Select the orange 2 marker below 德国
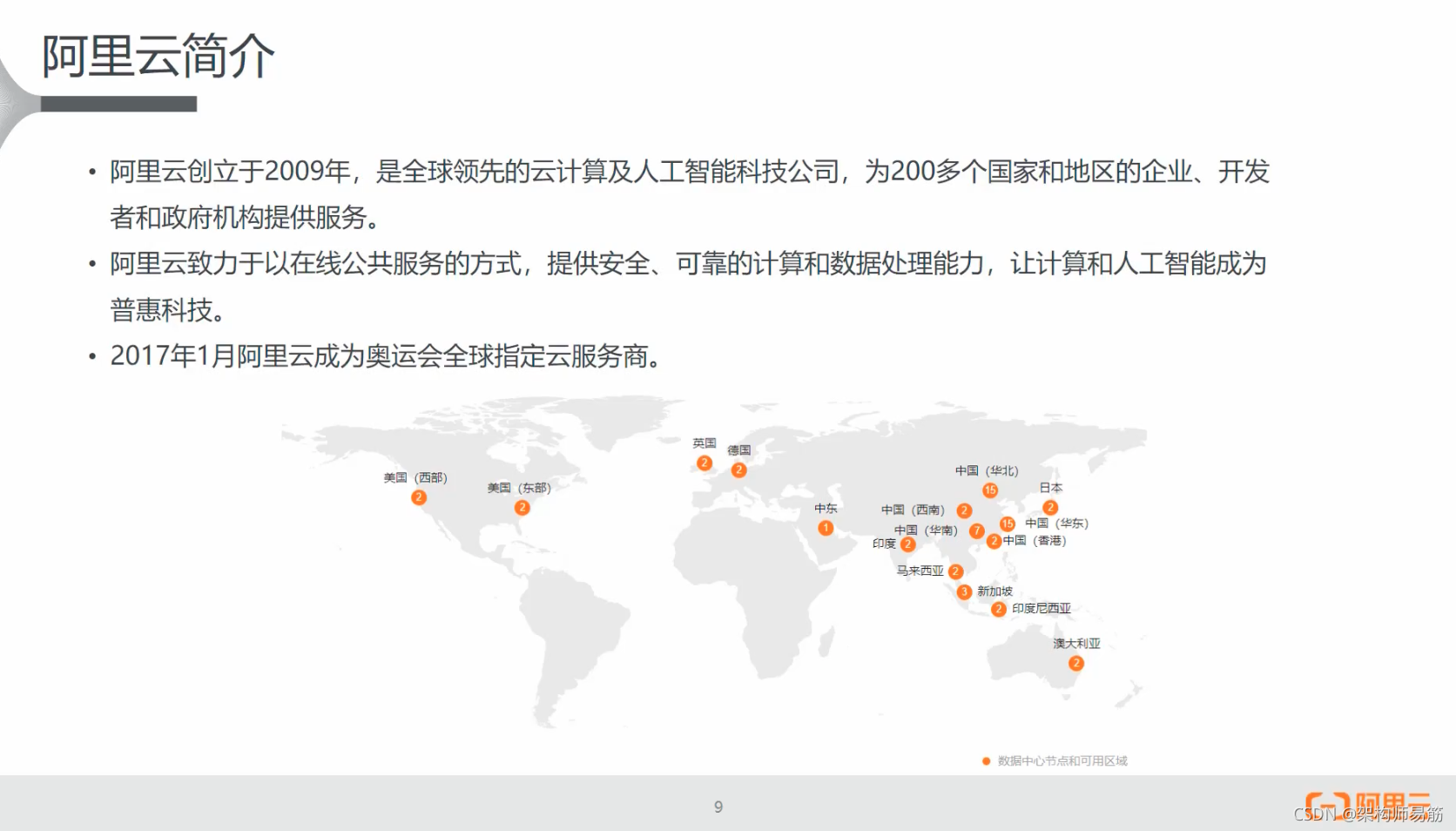This screenshot has width=1456, height=831. coord(738,470)
